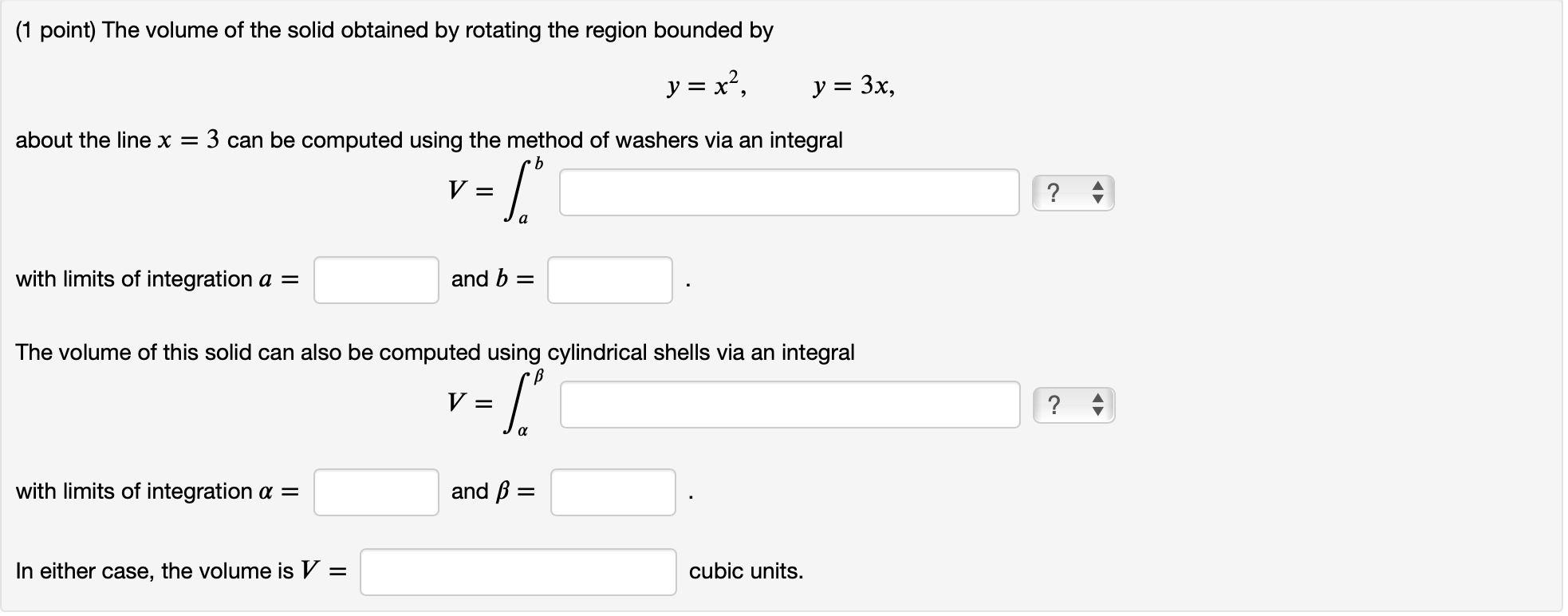Click the cylindrical shells integrand answer box

790,405
